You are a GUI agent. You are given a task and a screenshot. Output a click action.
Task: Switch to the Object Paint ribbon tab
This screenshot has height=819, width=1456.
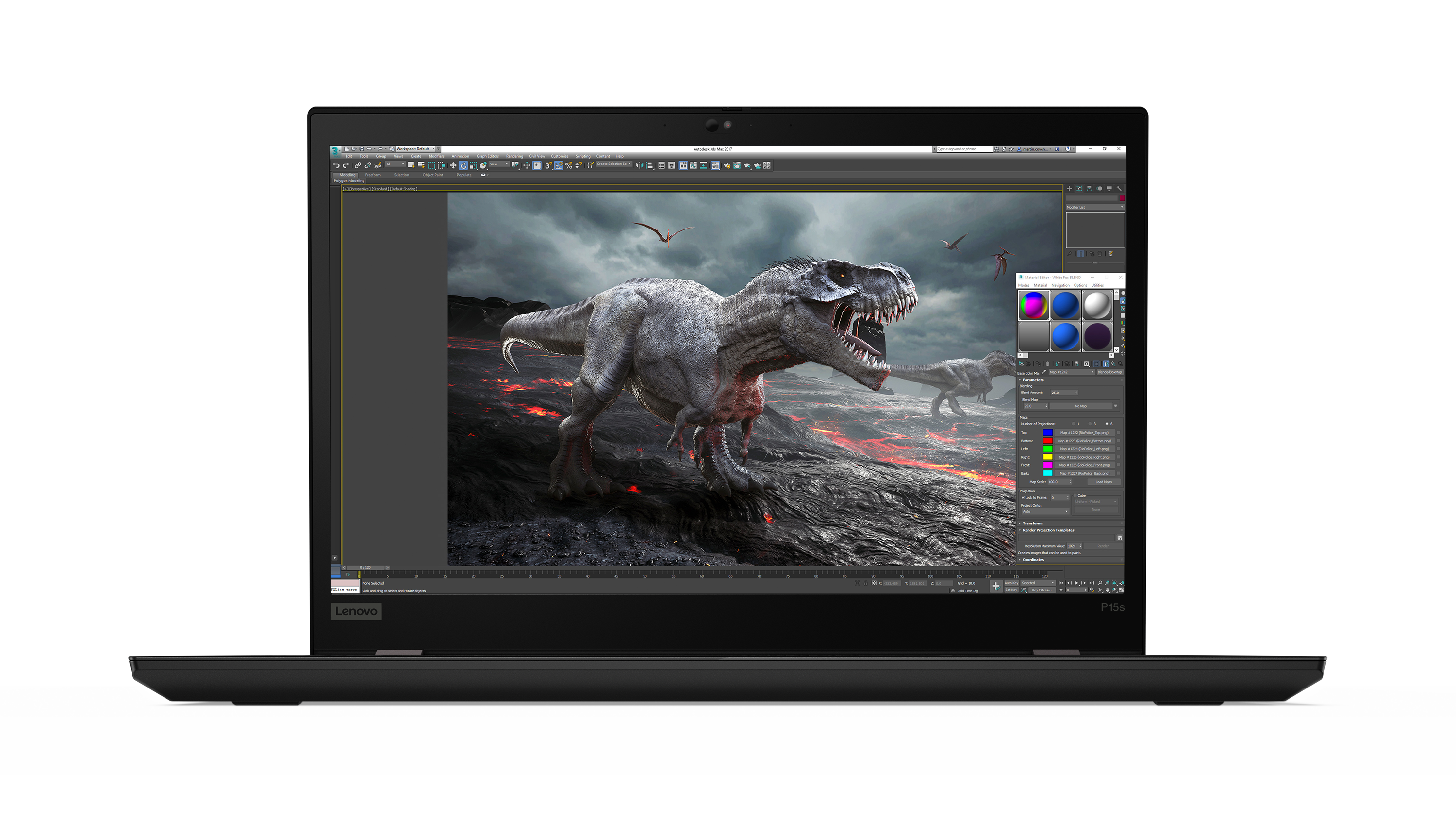(x=433, y=175)
